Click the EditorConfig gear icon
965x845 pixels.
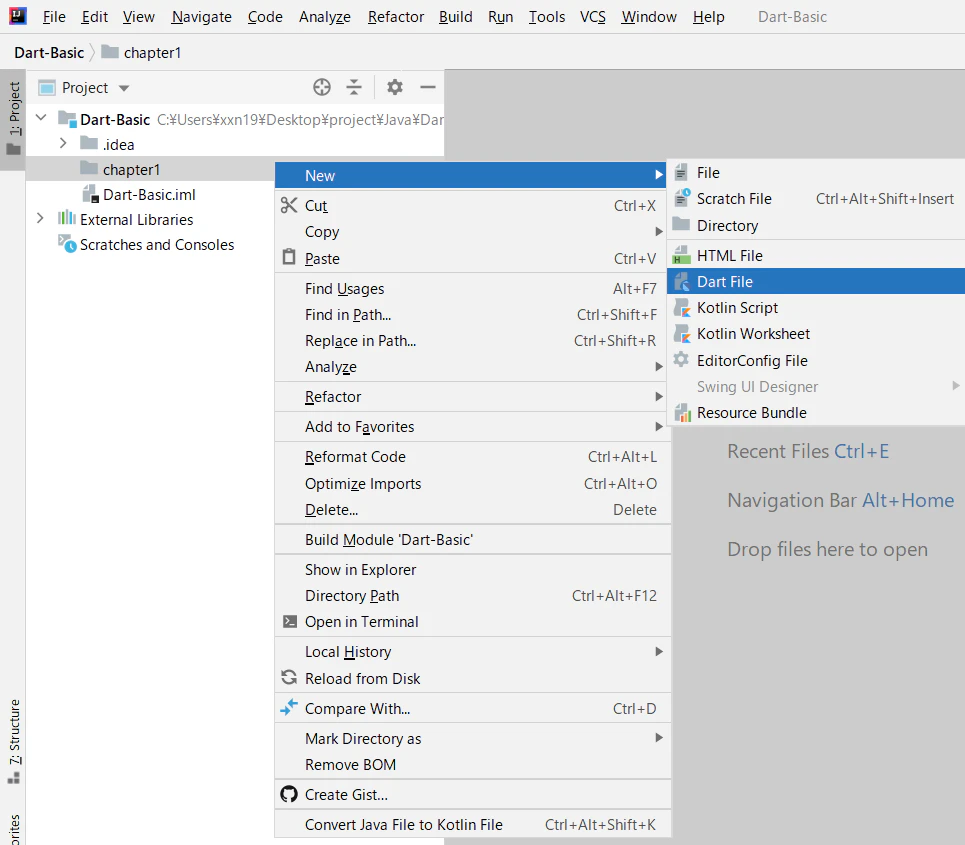[x=681, y=359]
